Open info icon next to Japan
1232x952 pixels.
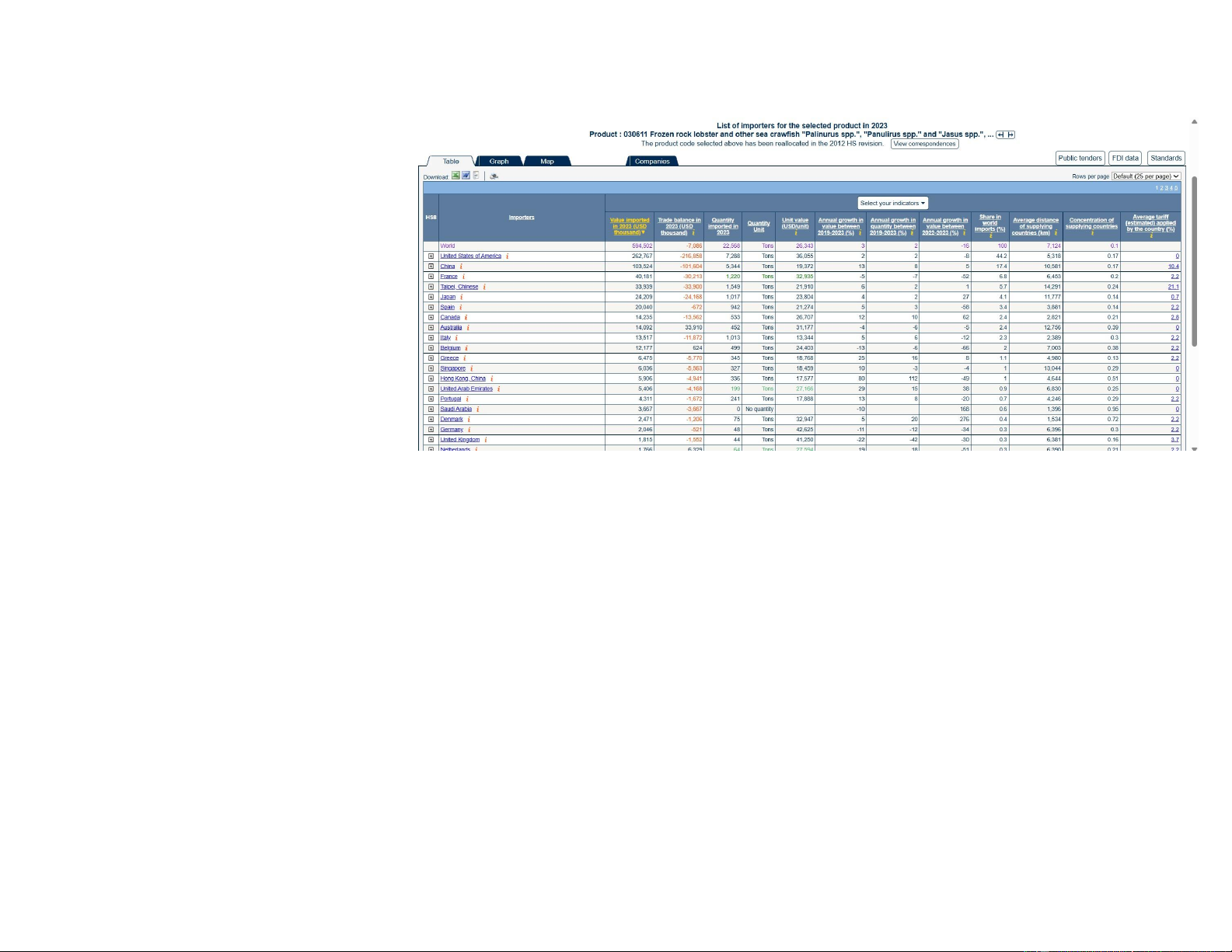tap(462, 297)
